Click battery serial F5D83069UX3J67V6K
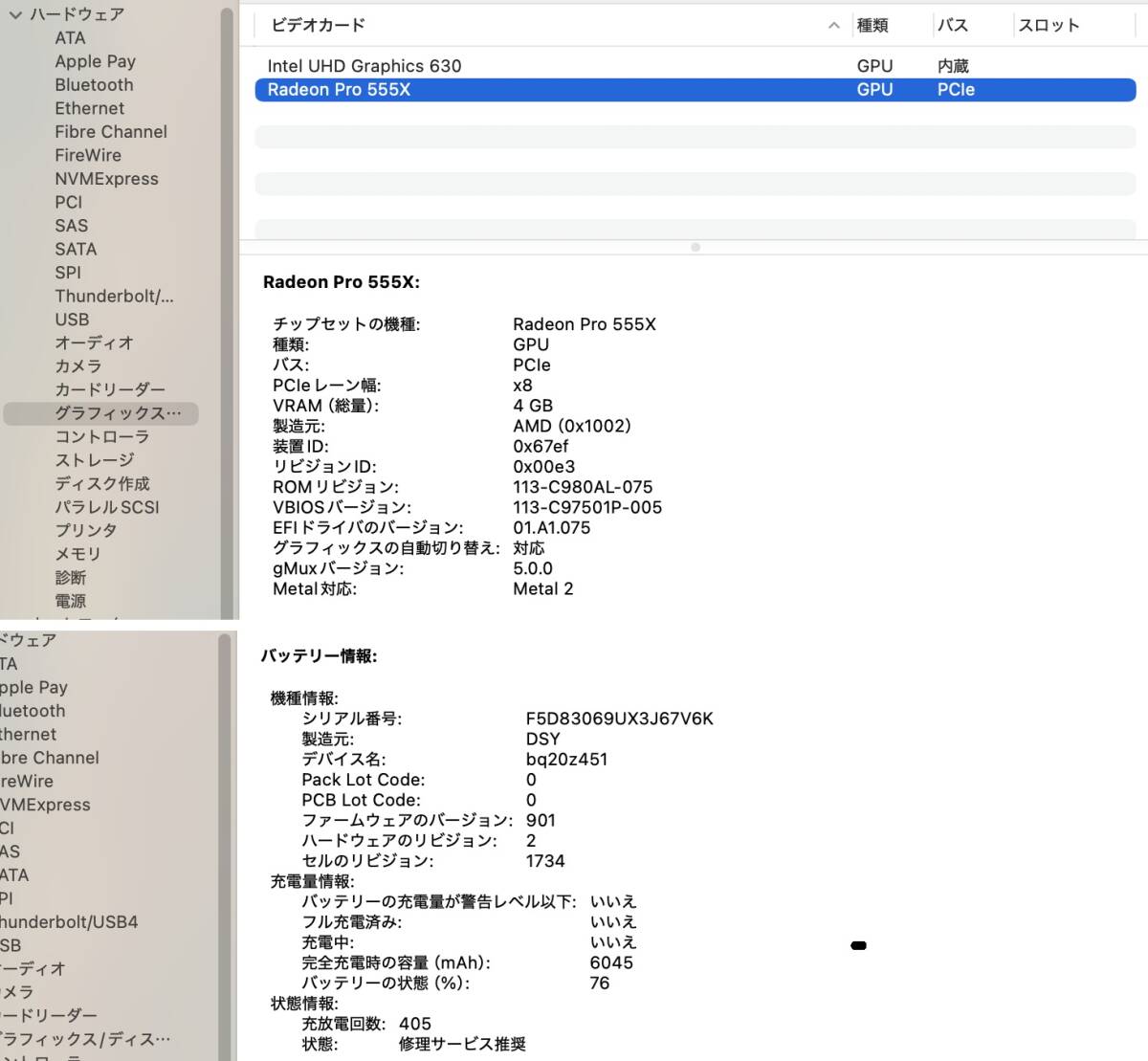The height and width of the screenshot is (1061, 1148). coord(620,718)
